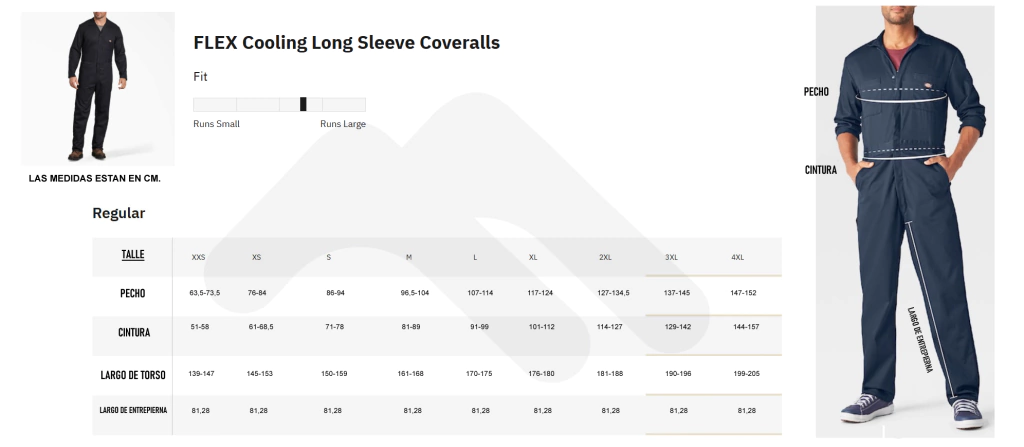Select the XXS size column header

coord(198,257)
